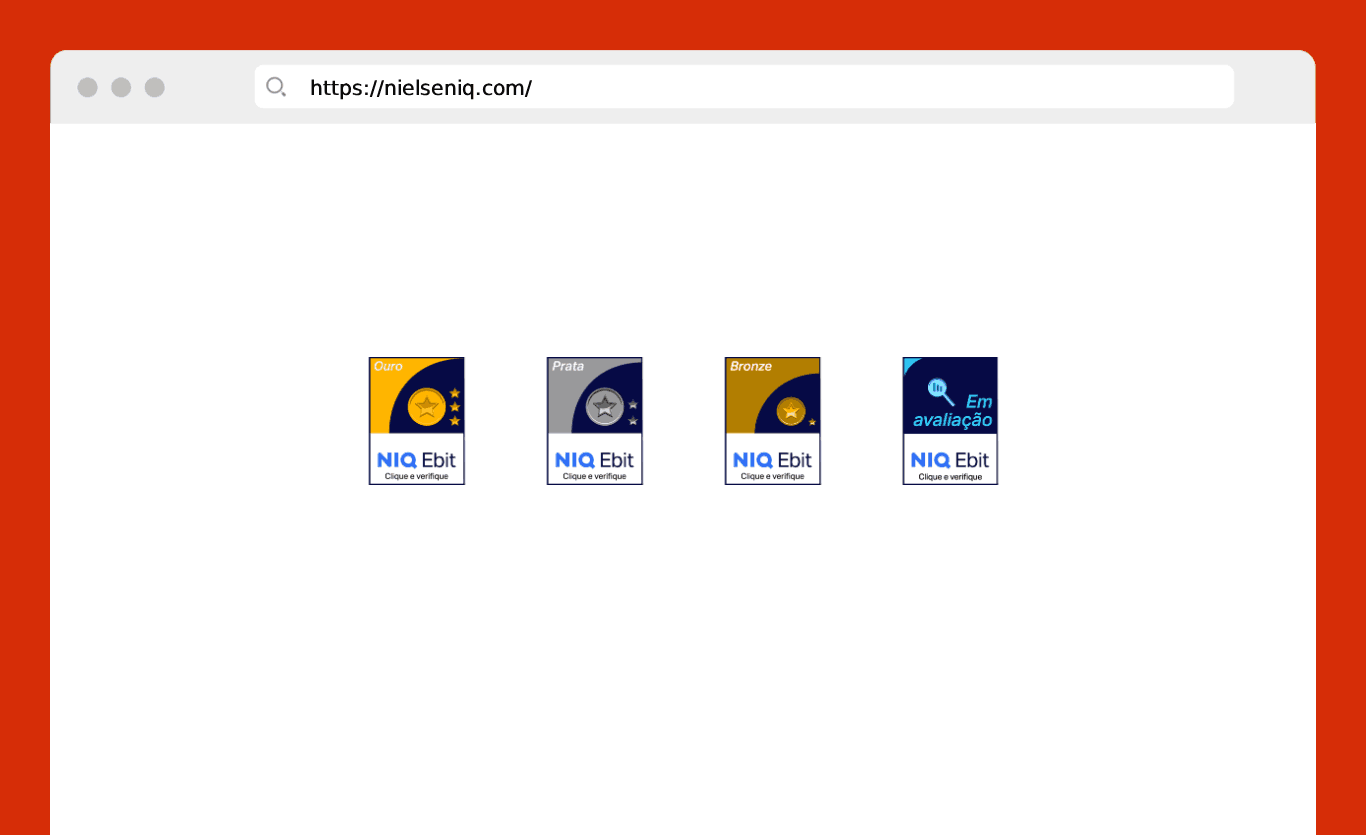Click the search magnifier icon in address bar
Image resolution: width=1366 pixels, height=835 pixels.
click(x=276, y=87)
